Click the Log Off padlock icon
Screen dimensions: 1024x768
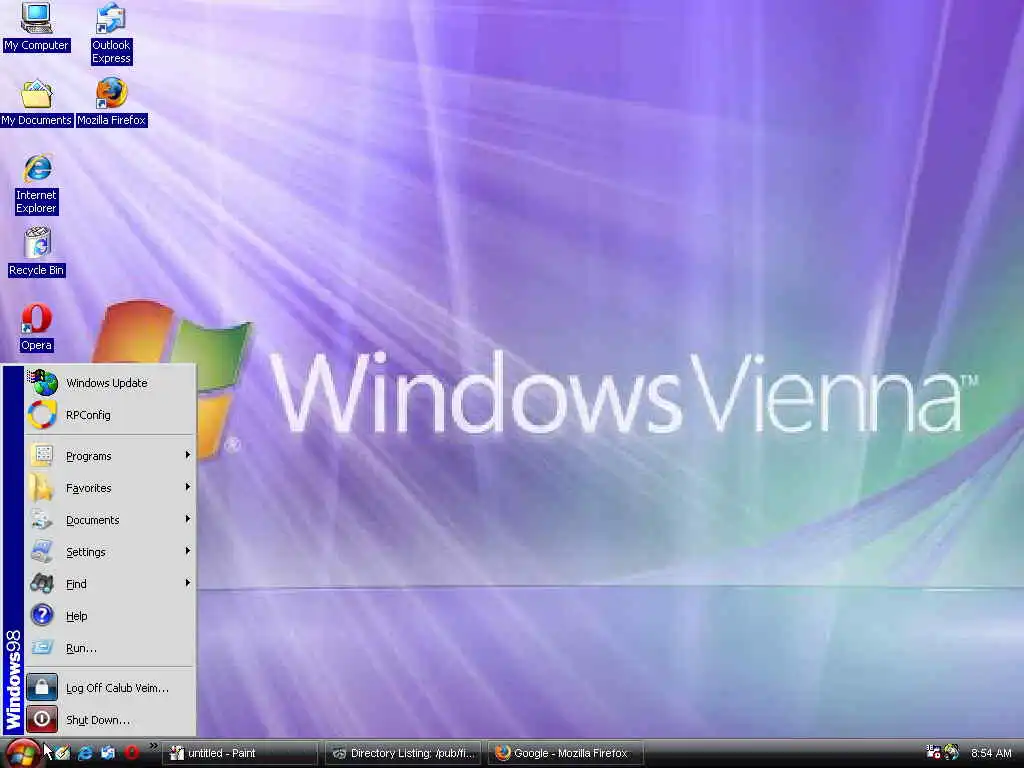tap(42, 687)
